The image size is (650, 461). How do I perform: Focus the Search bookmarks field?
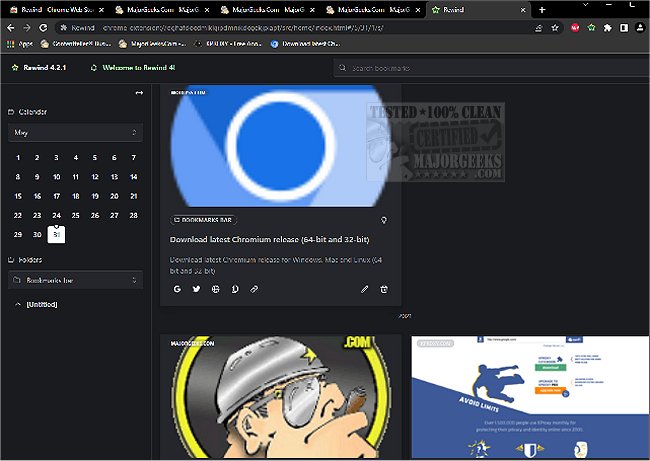[x=492, y=68]
